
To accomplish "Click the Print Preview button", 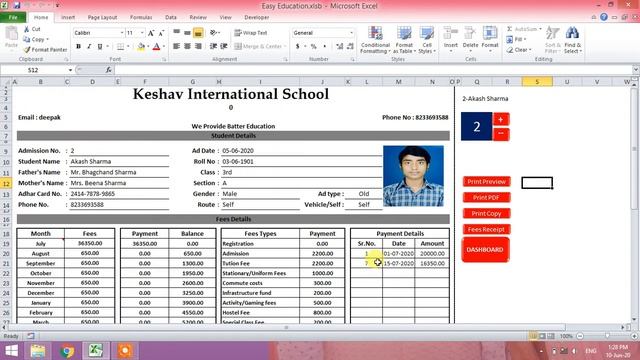I will (487, 182).
